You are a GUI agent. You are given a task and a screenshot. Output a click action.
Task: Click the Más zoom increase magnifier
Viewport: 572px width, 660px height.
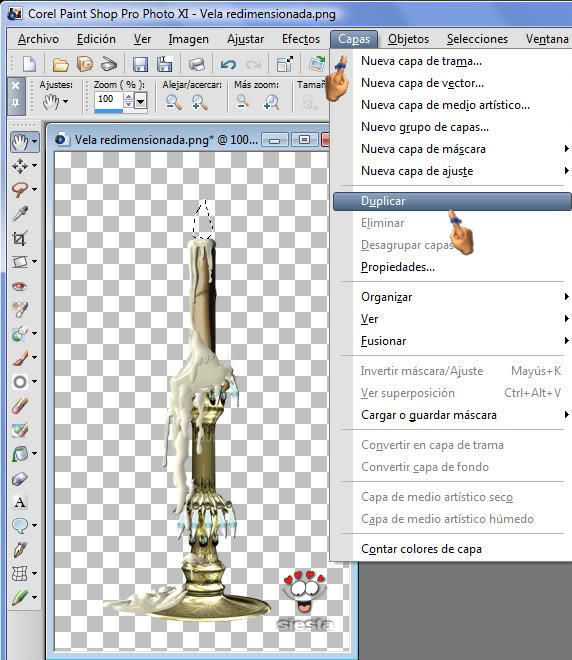click(271, 102)
